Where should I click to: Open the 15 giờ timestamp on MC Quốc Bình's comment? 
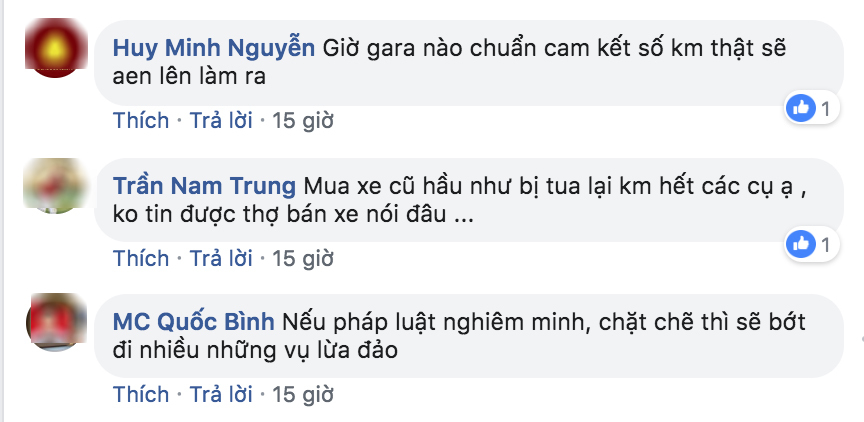tap(302, 394)
